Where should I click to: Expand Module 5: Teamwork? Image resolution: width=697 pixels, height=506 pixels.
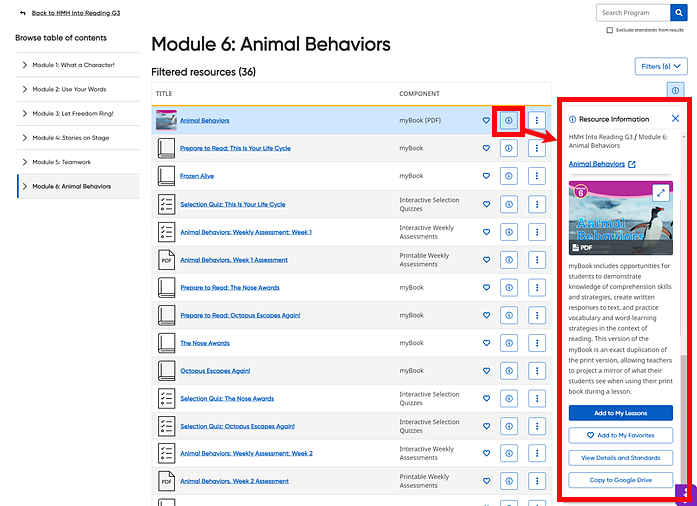[x=24, y=162]
